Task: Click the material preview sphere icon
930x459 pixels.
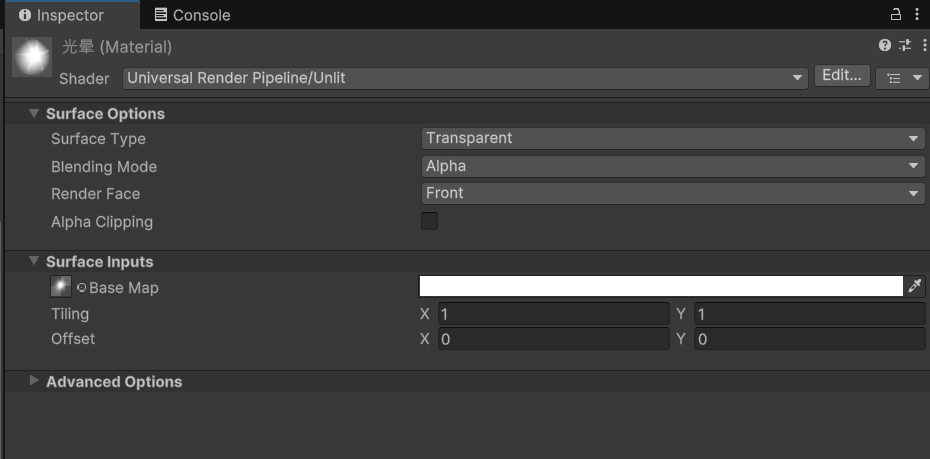Action: click(x=31, y=58)
